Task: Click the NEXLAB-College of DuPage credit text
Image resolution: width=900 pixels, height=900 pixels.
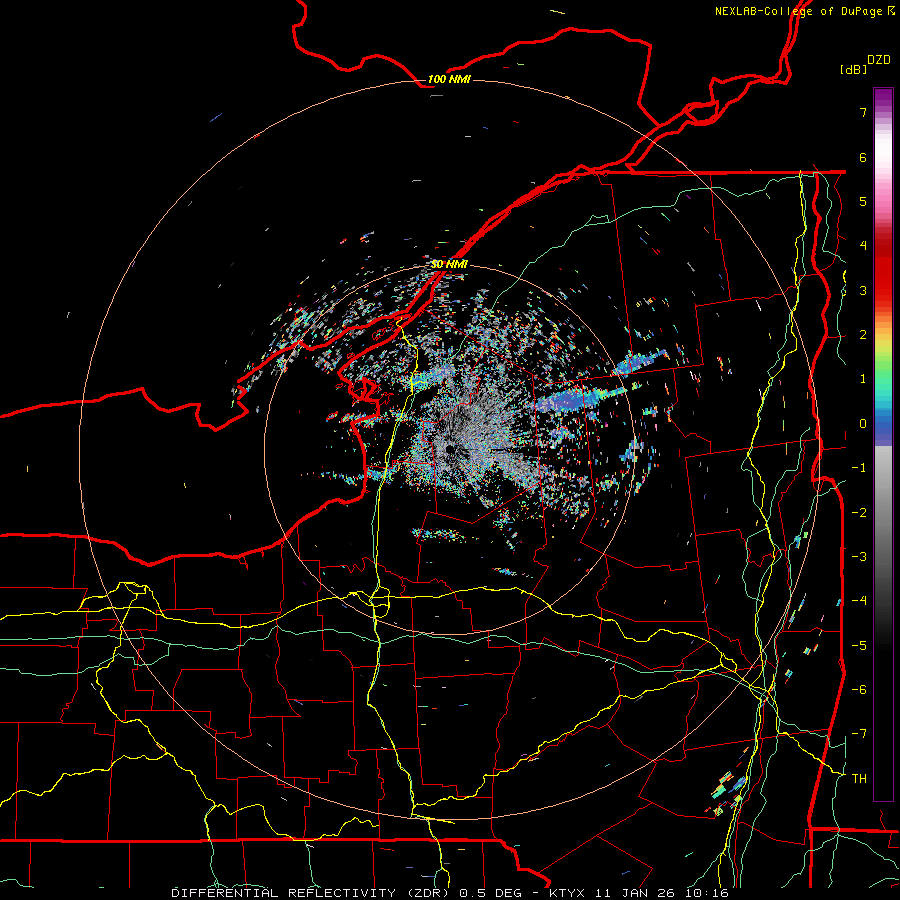Action: 805,11
